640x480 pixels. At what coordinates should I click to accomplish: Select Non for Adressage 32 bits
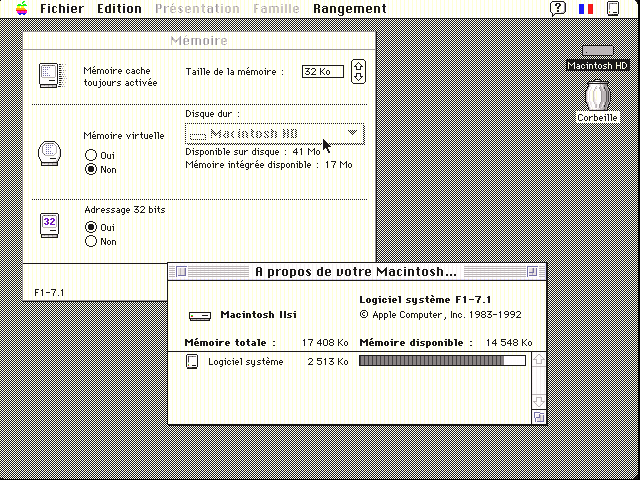pyautogui.click(x=91, y=241)
